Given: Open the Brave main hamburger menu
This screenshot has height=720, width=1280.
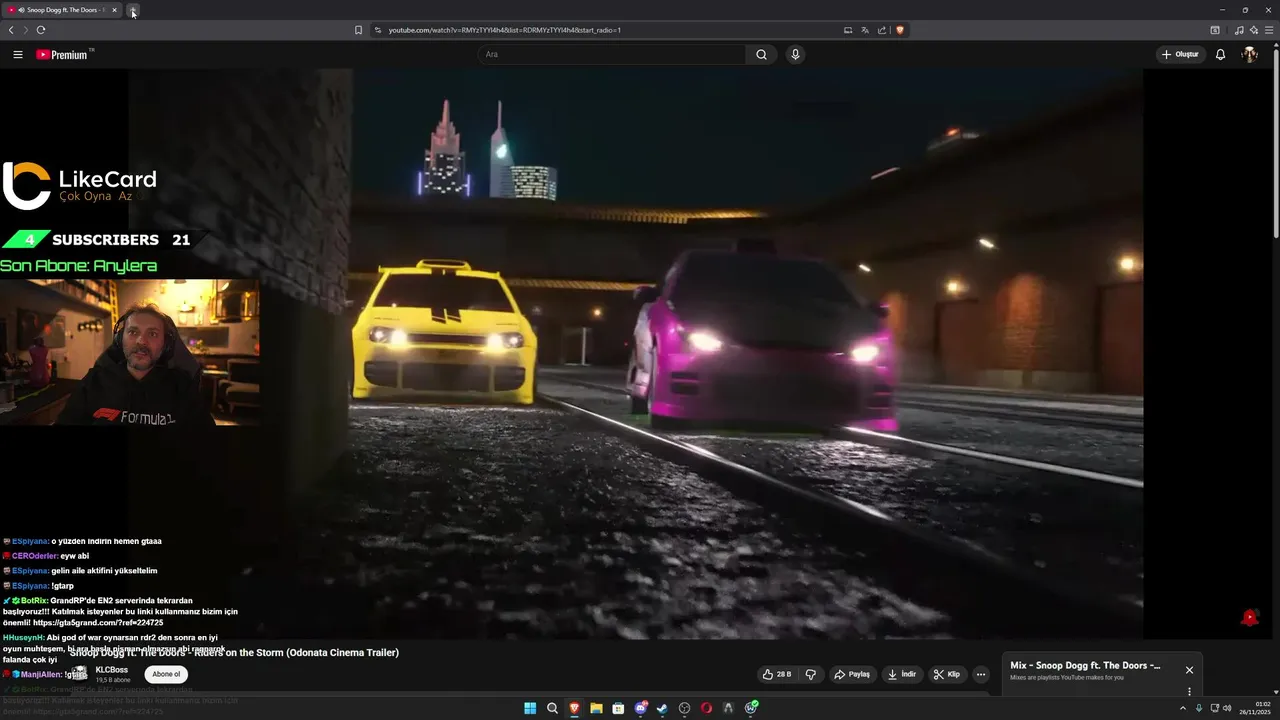Looking at the screenshot, I should 1269,30.
